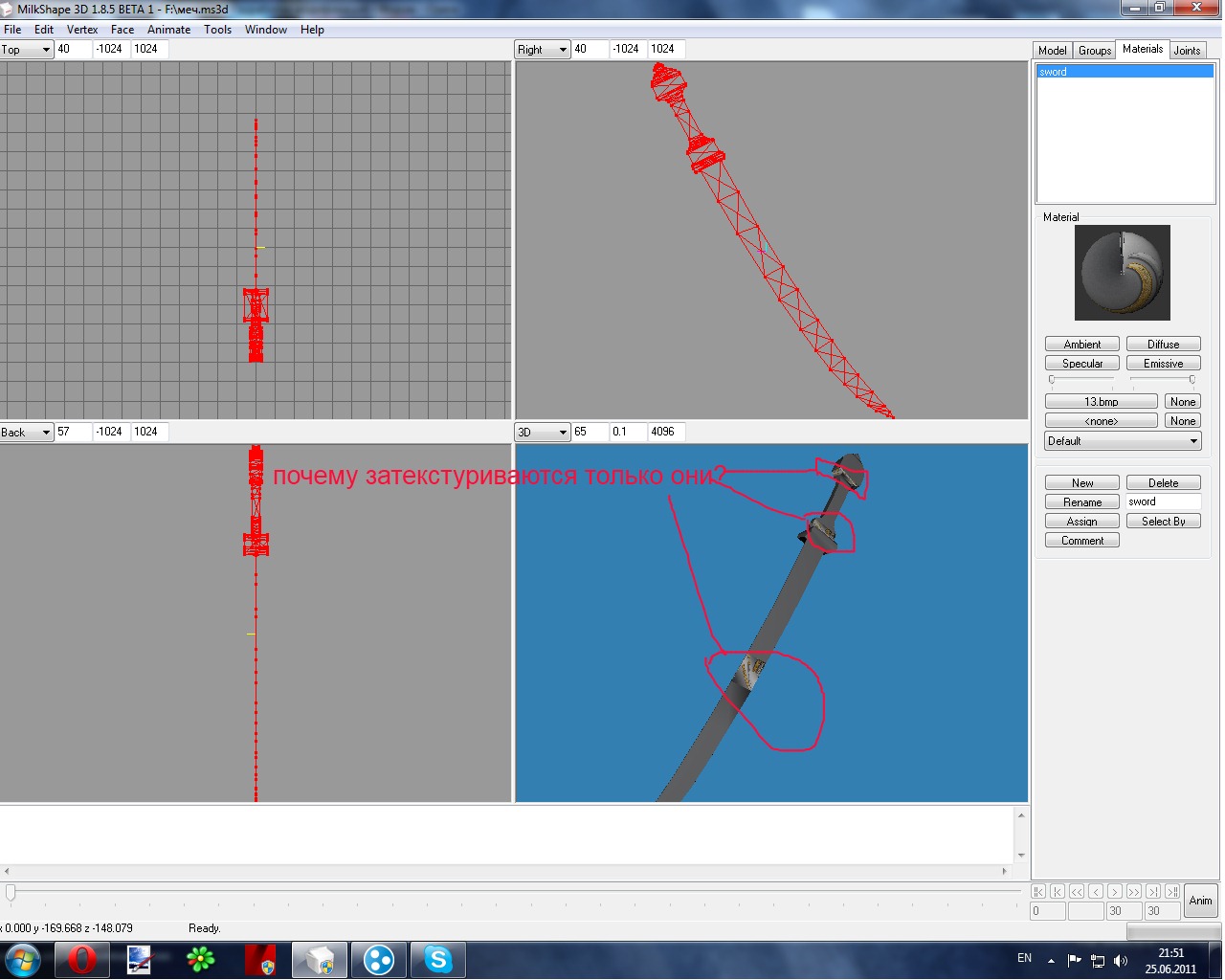Step to the previous keyframe
The width and height of the screenshot is (1225, 980).
[1058, 891]
